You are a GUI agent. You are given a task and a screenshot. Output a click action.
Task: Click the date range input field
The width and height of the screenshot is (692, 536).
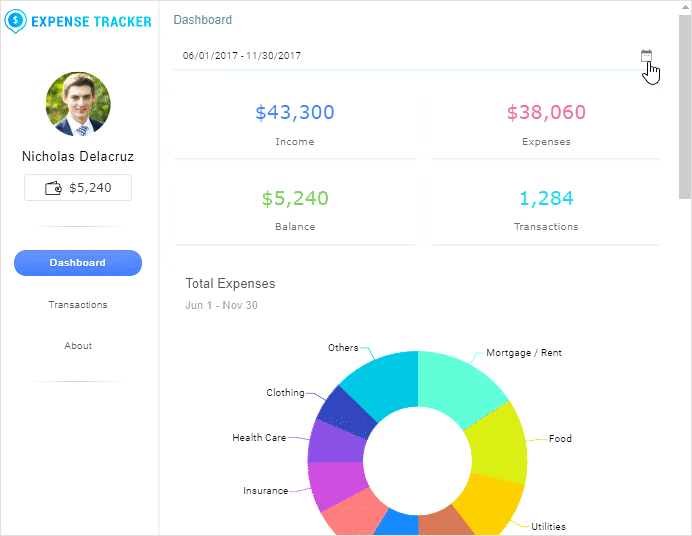pyautogui.click(x=400, y=56)
